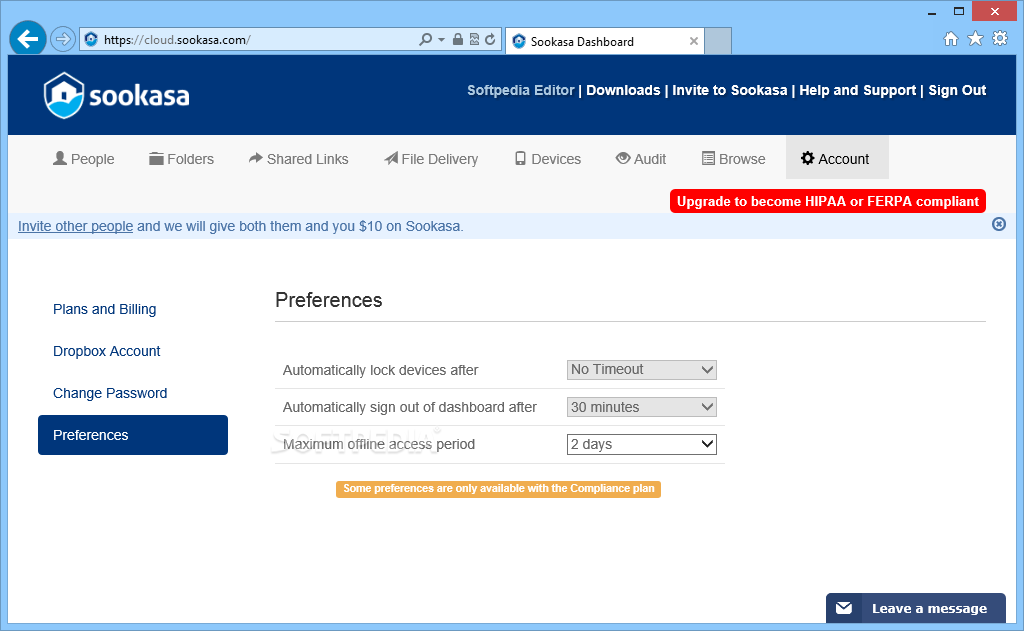Open Plans and Billing section
The image size is (1024, 631).
point(104,309)
